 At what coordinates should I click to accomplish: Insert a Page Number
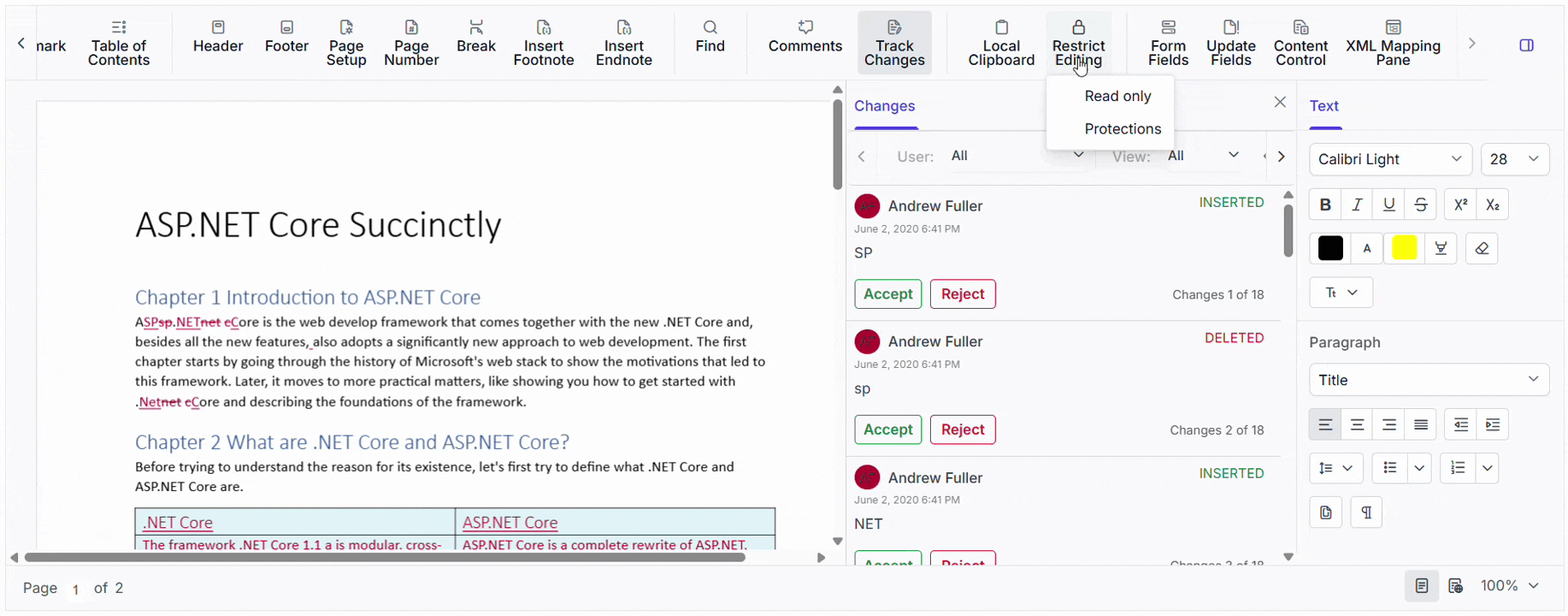point(411,43)
